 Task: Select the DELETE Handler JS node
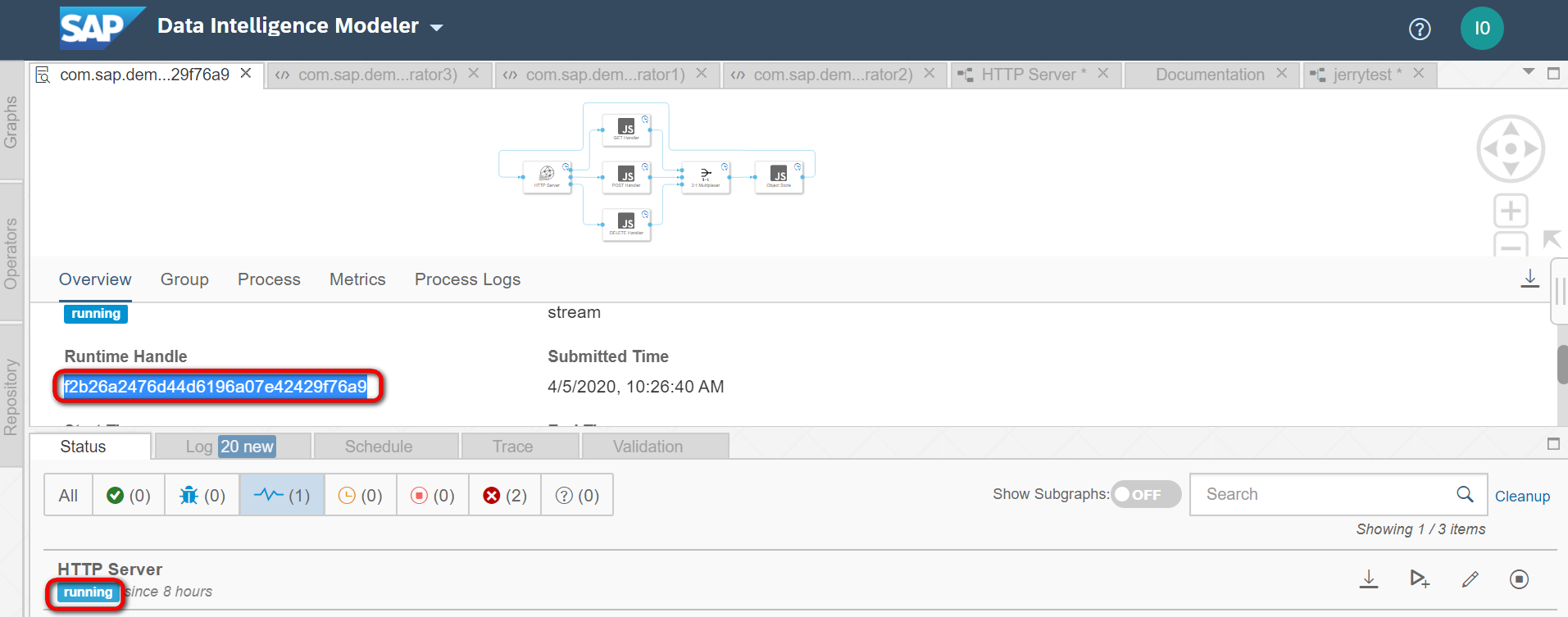tap(626, 224)
